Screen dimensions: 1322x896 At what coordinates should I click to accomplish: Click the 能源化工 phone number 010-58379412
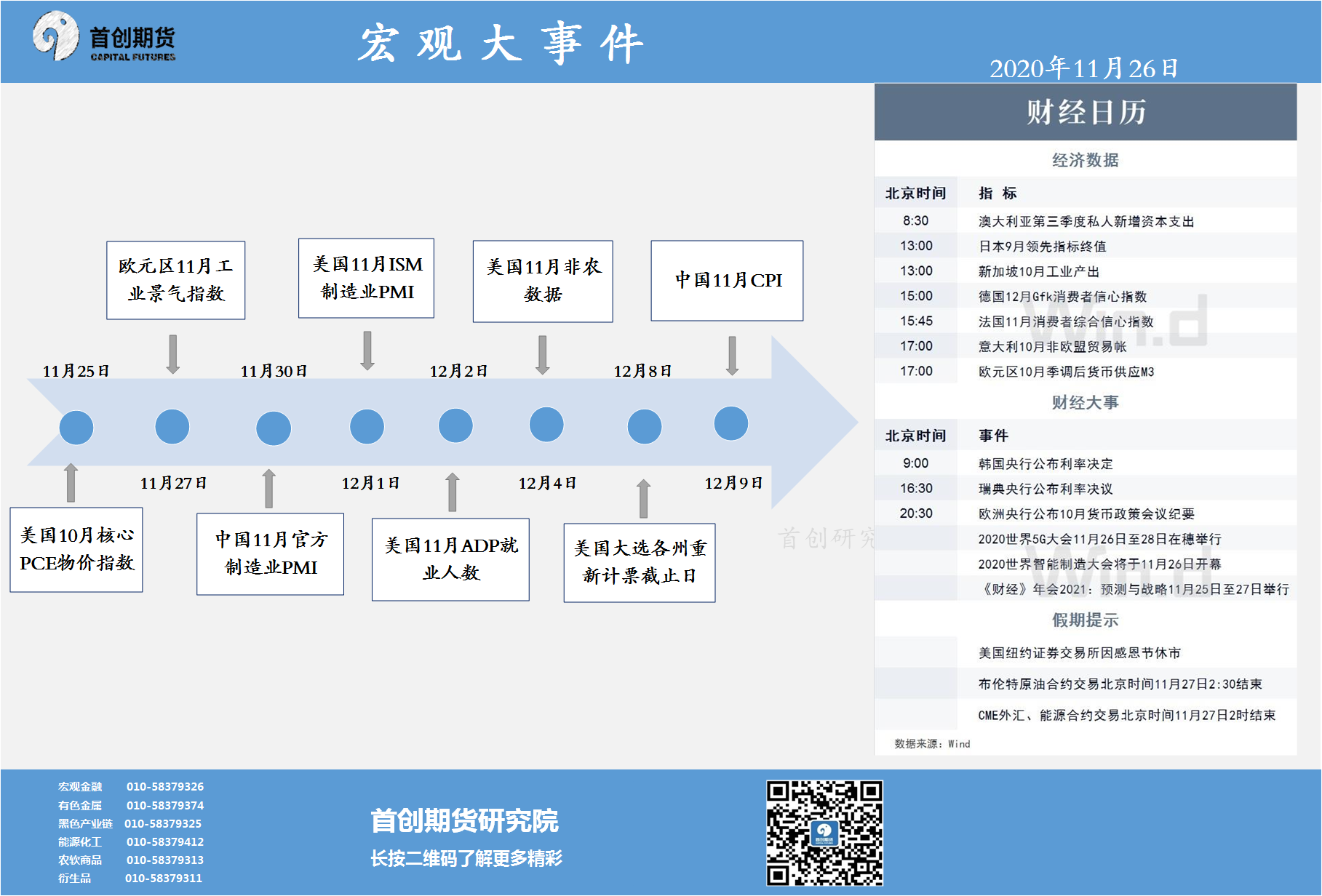coord(165,841)
